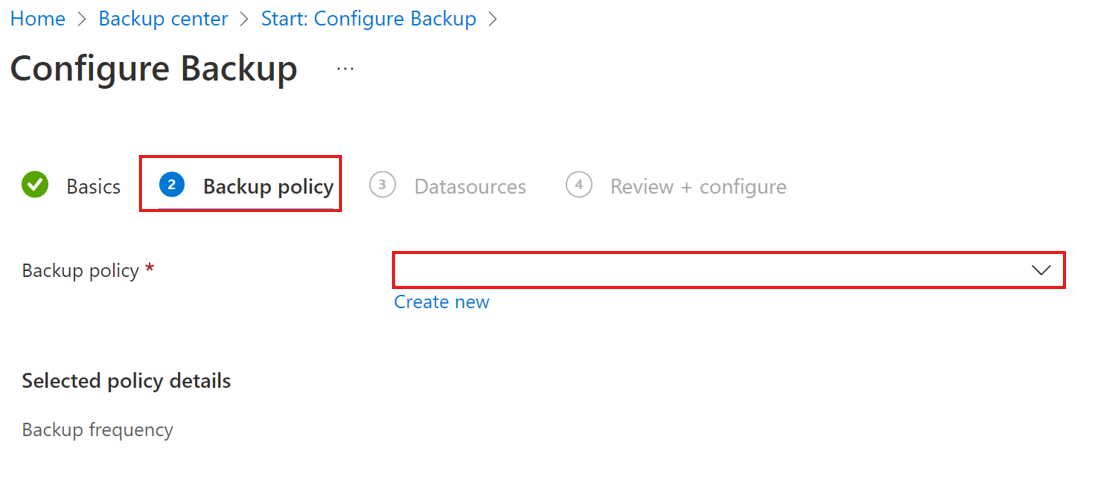Expand the Backup policy dropdown arrow
This screenshot has height=480, width=1116.
1040,270
